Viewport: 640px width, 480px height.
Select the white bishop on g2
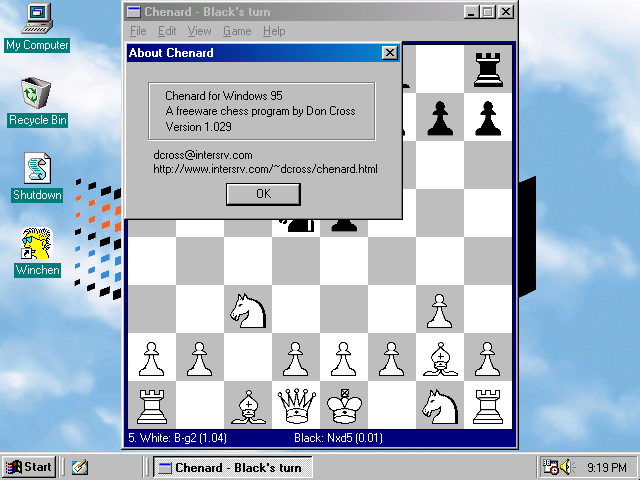(x=440, y=358)
